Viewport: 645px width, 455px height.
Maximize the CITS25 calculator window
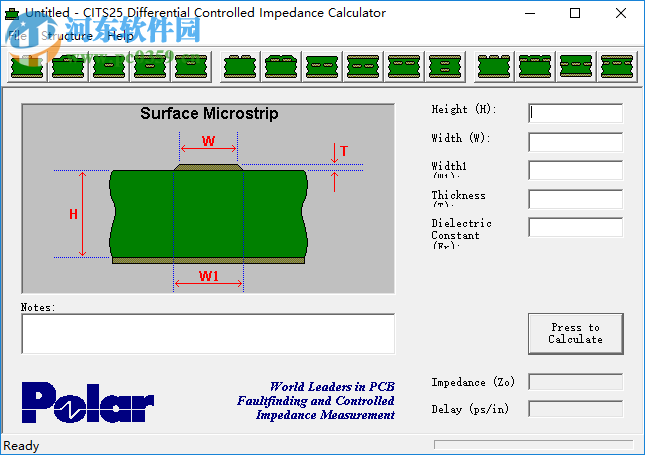point(575,14)
